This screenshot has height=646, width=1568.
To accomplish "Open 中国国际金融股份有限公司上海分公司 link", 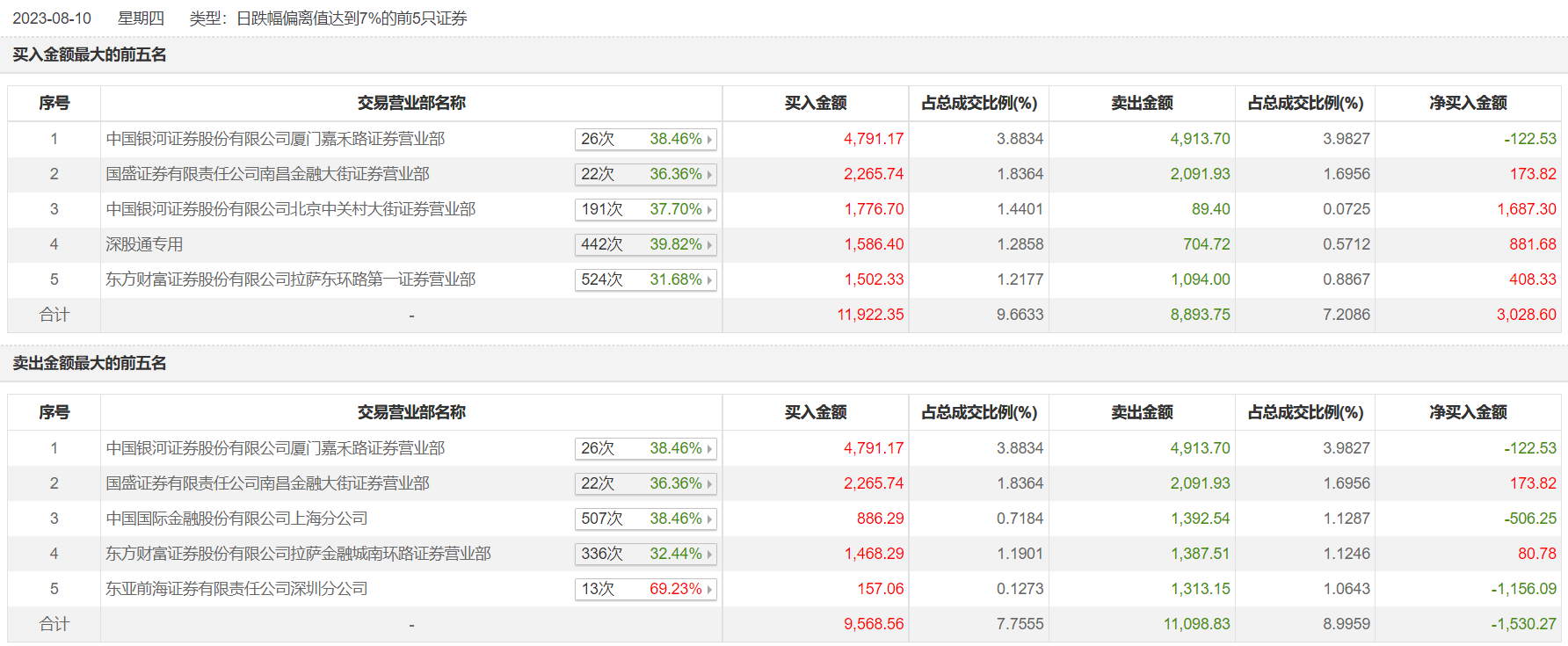I will click(236, 519).
